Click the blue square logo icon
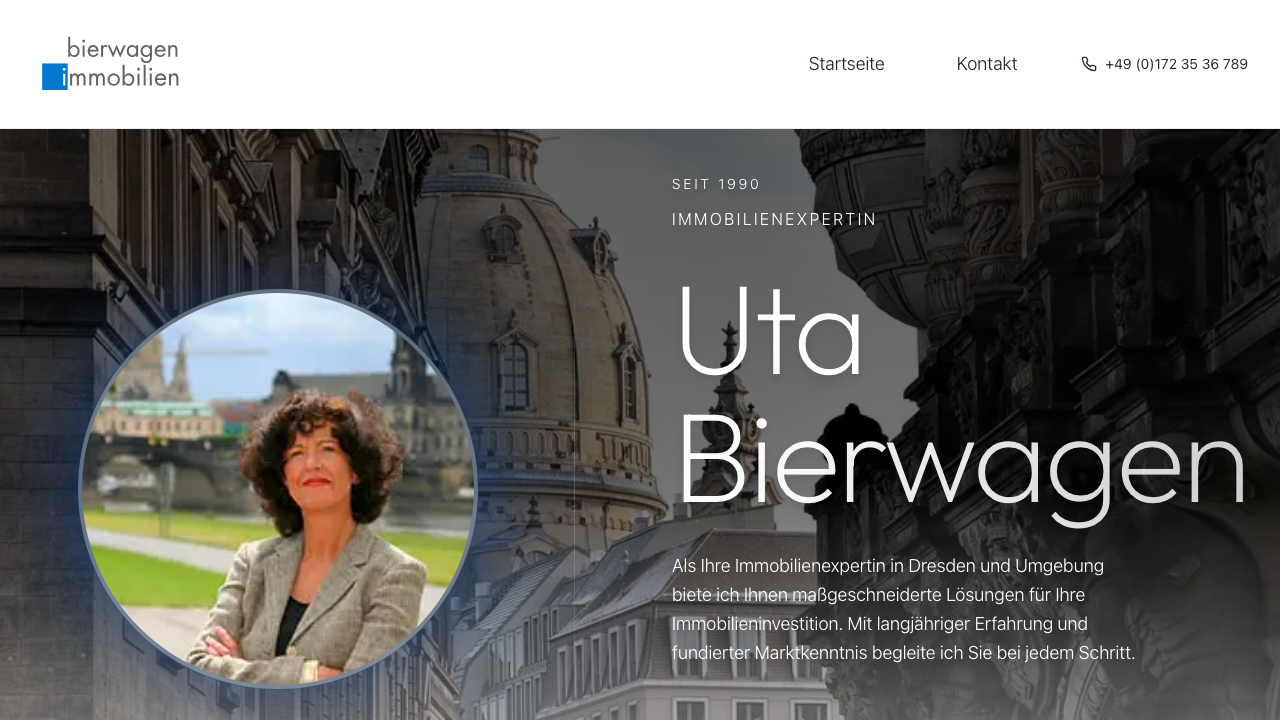 tap(54, 77)
